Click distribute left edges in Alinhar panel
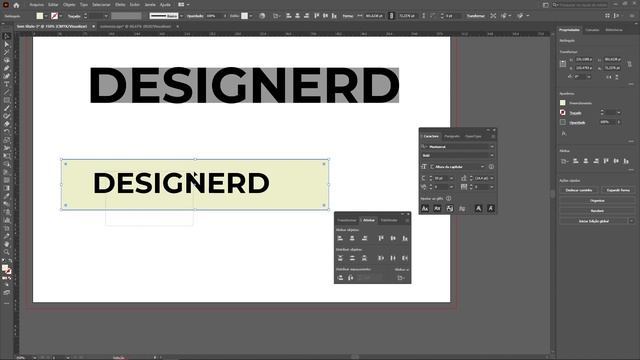Image resolution: width=640 pixels, height=360 pixels. 381,258
